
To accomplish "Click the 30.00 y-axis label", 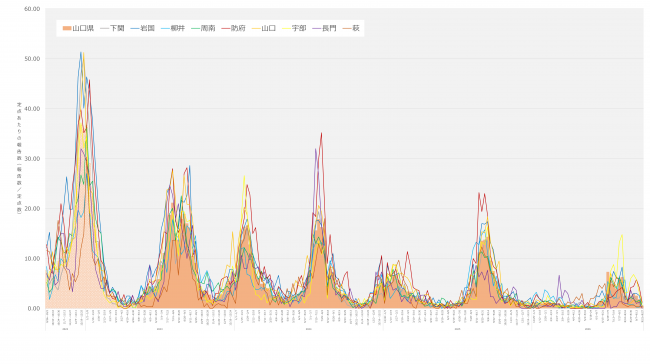I will (x=32, y=159).
